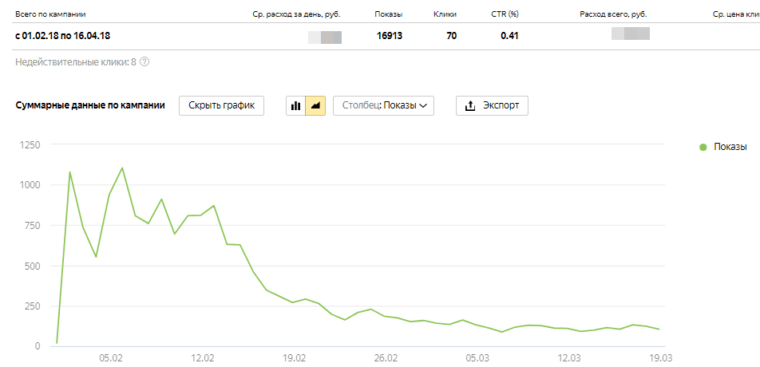Click the Клики column header
Viewport: 760px width, 367px height.
[444, 14]
